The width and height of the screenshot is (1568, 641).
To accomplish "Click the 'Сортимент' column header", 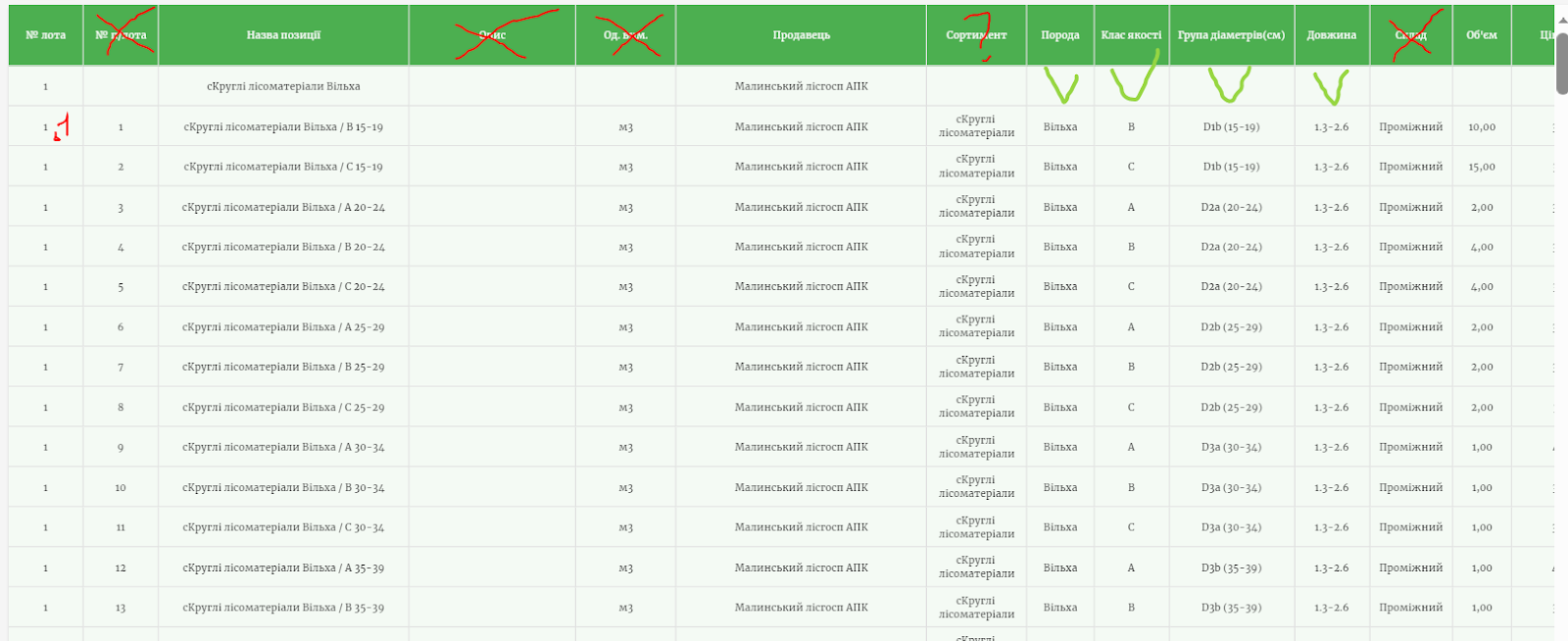I will pos(976,35).
